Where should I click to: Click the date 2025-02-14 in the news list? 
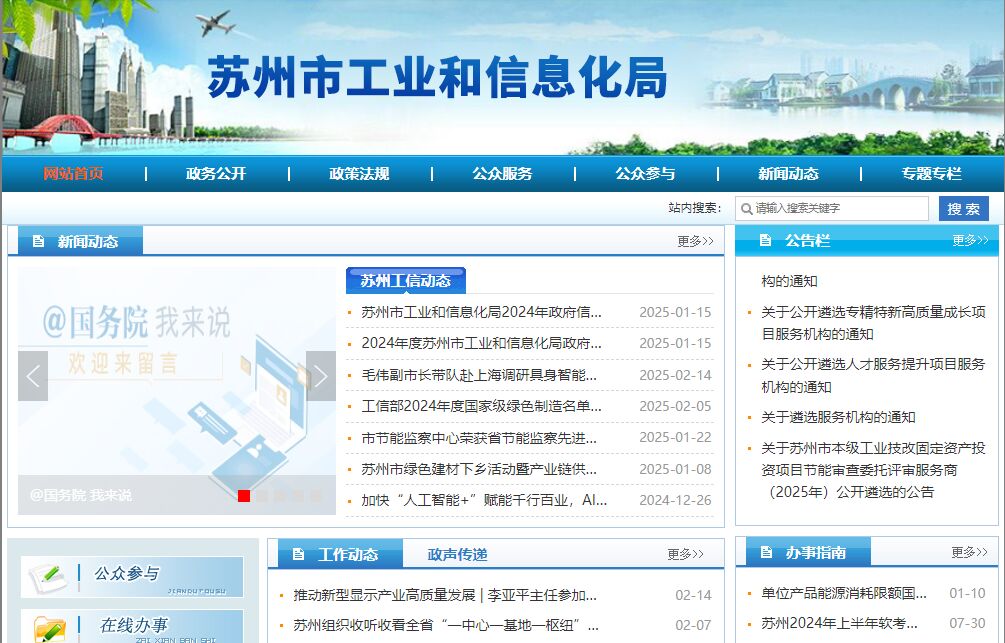coord(676,375)
